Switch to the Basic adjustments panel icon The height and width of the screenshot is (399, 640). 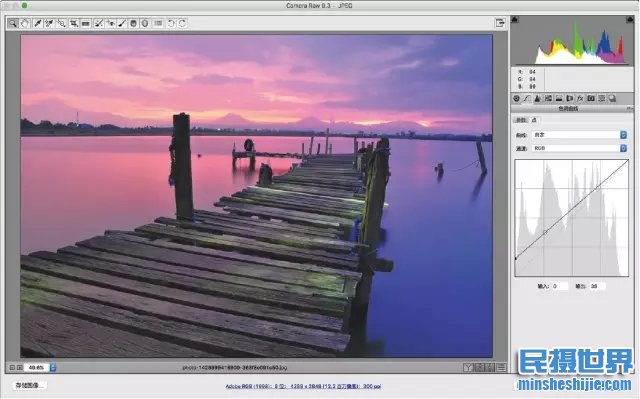pos(516,98)
